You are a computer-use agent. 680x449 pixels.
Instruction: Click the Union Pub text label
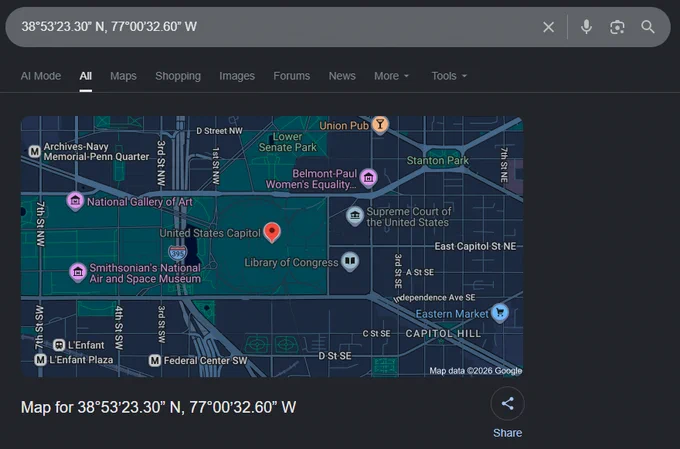tap(344, 126)
